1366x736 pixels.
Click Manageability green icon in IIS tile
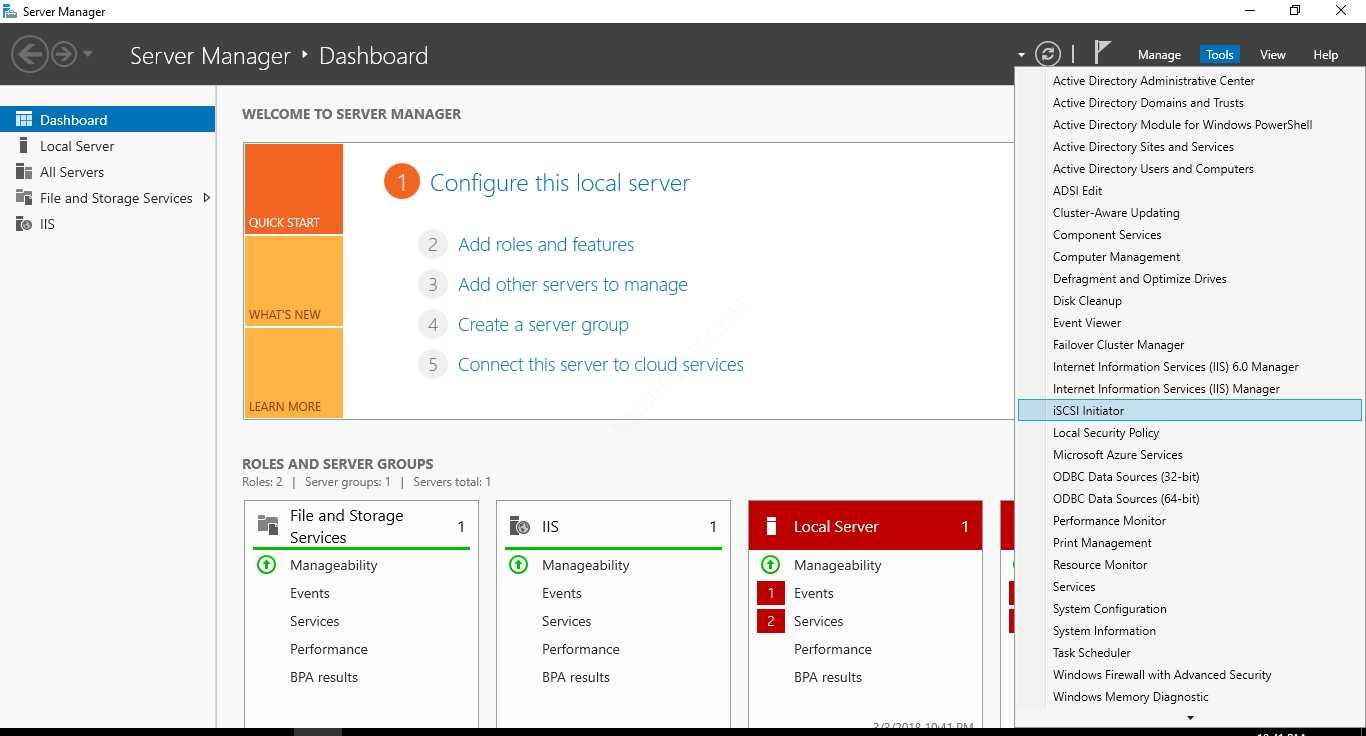tap(518, 565)
